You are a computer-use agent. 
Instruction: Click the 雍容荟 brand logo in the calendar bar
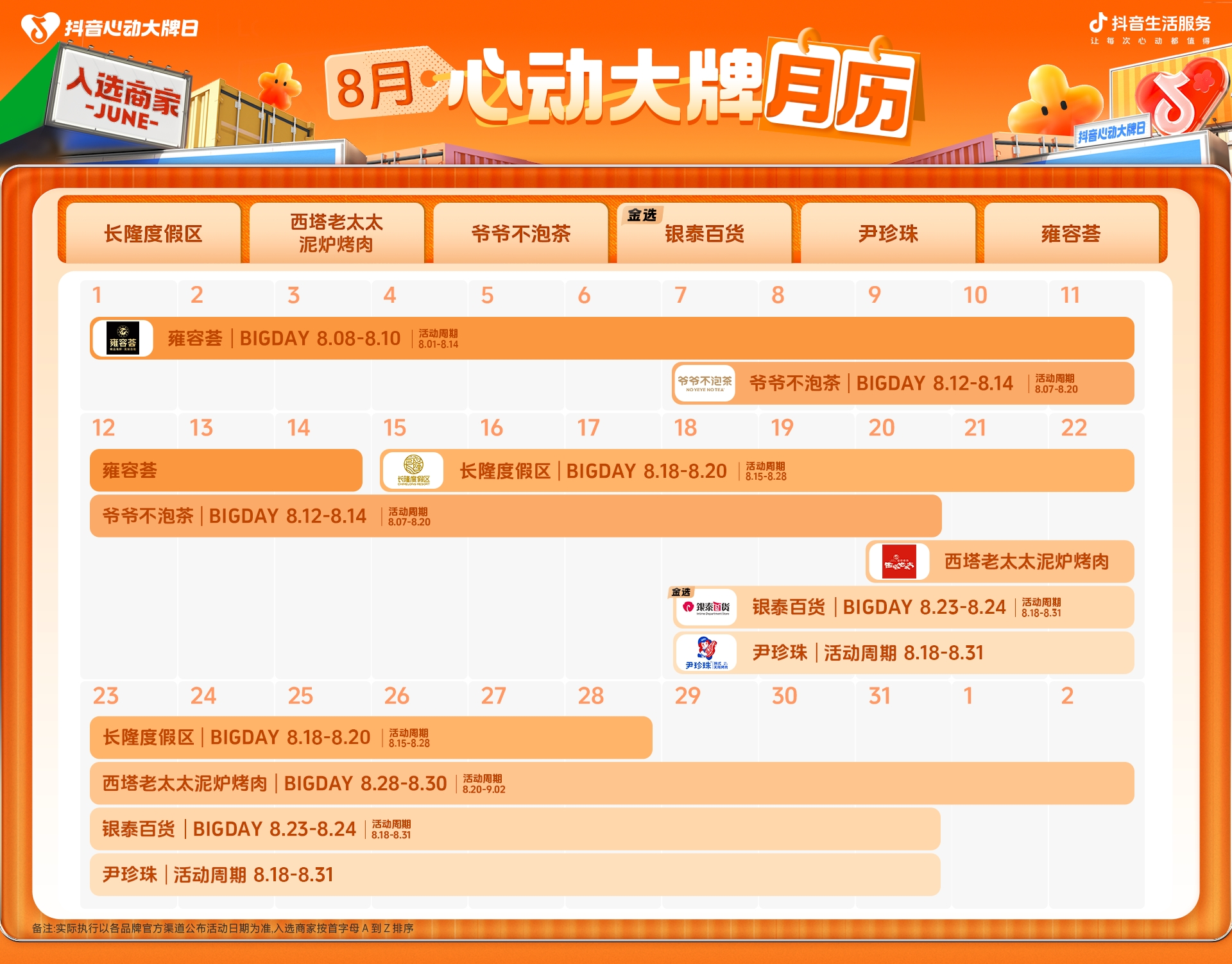pos(123,338)
